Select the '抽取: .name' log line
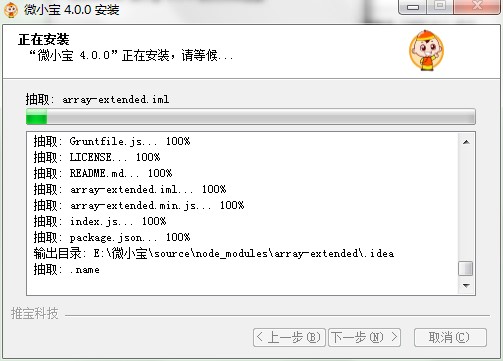This screenshot has height=361, width=503. tap(66, 270)
